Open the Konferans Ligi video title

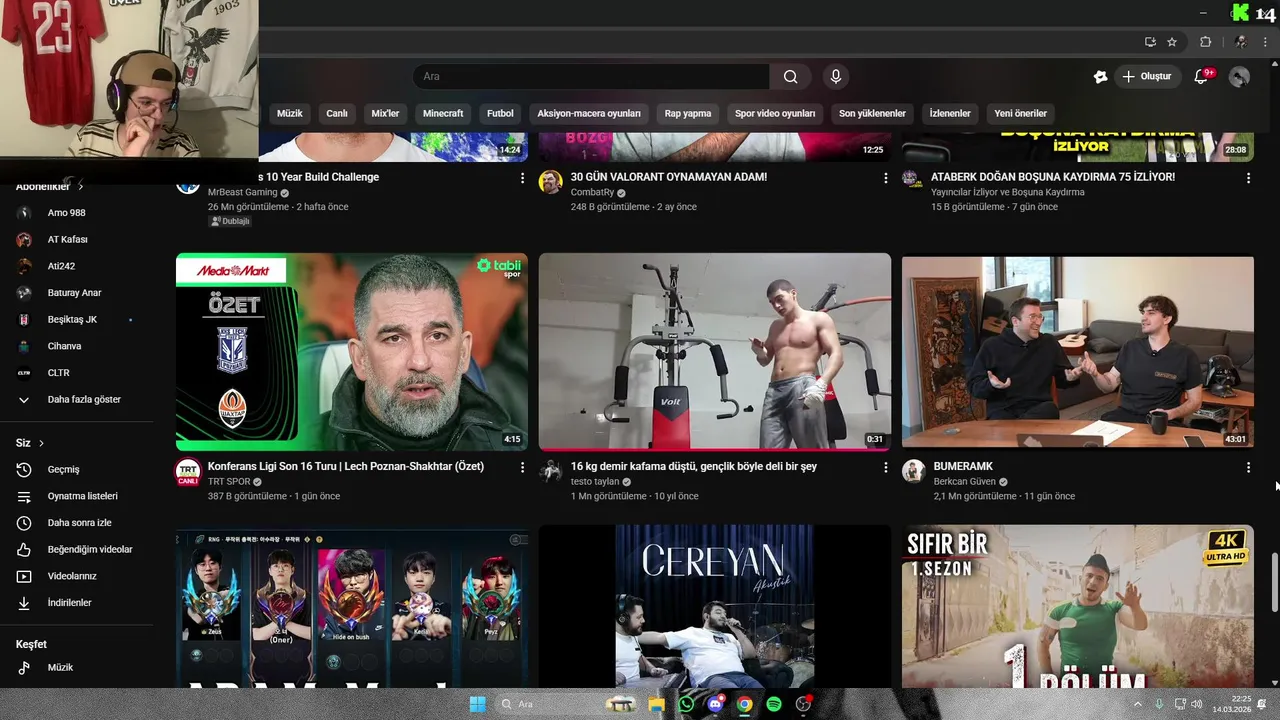(x=346, y=466)
